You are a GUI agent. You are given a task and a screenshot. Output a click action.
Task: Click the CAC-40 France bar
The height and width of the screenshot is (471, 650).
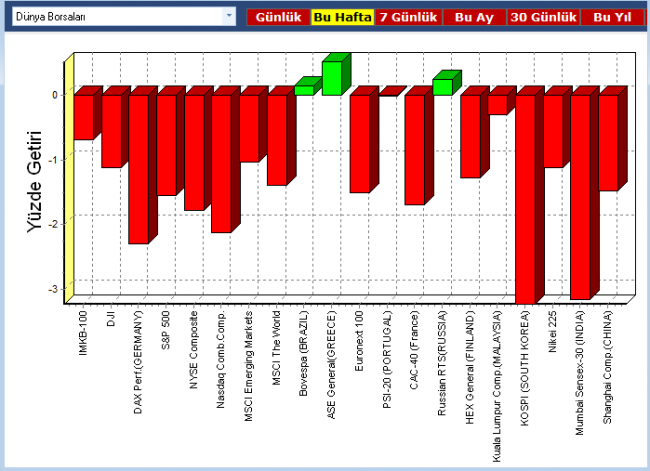tap(415, 150)
